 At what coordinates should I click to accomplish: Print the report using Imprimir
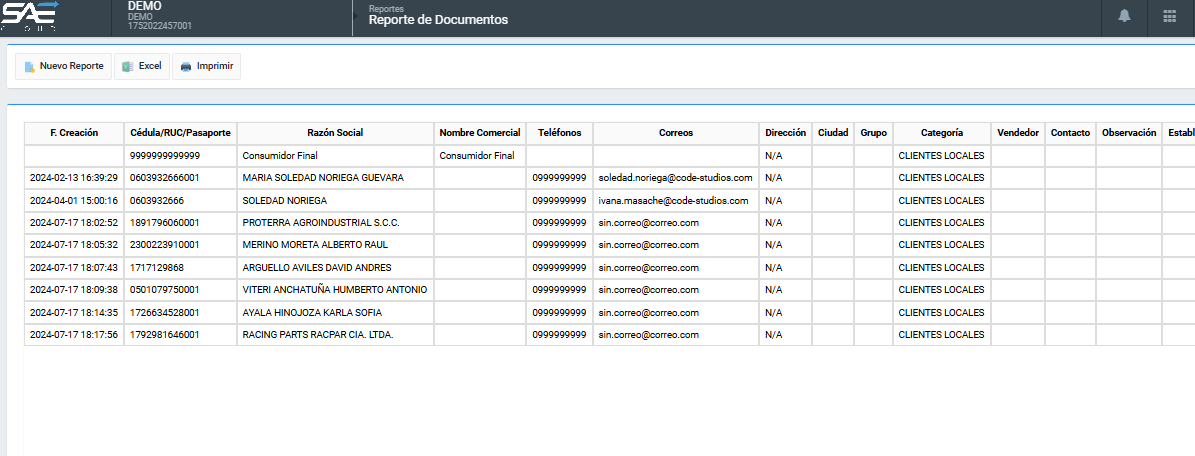(206, 66)
